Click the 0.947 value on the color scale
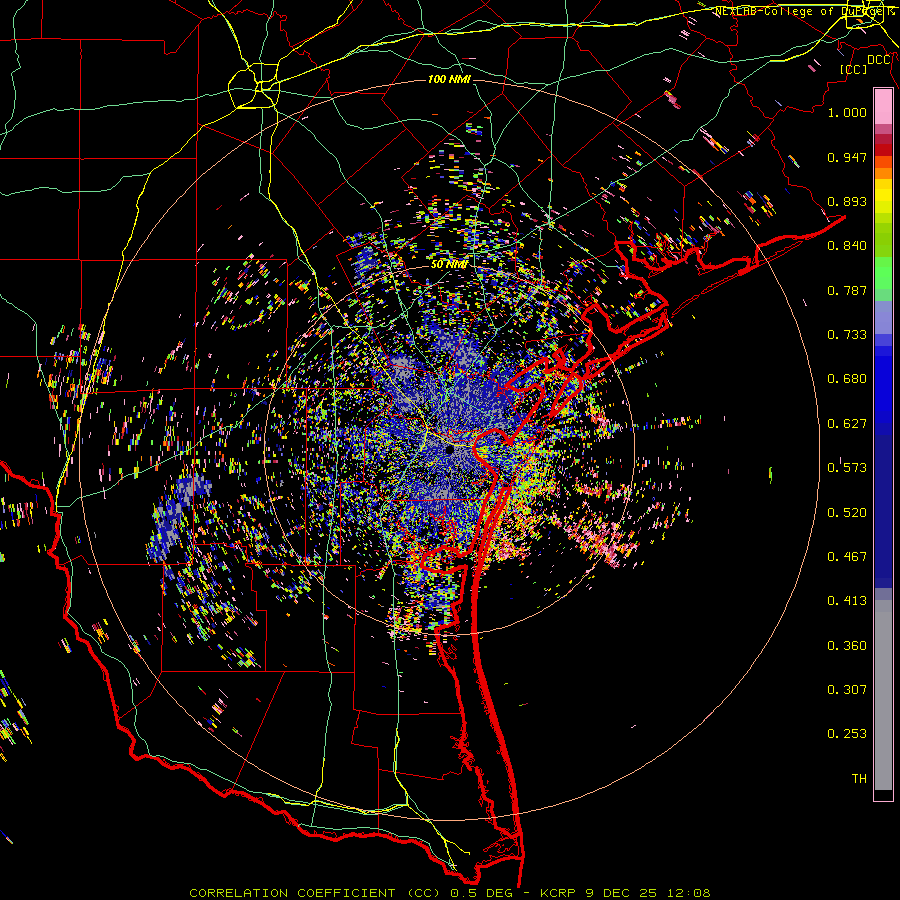Screen dimensions: 900x900 (x=847, y=157)
